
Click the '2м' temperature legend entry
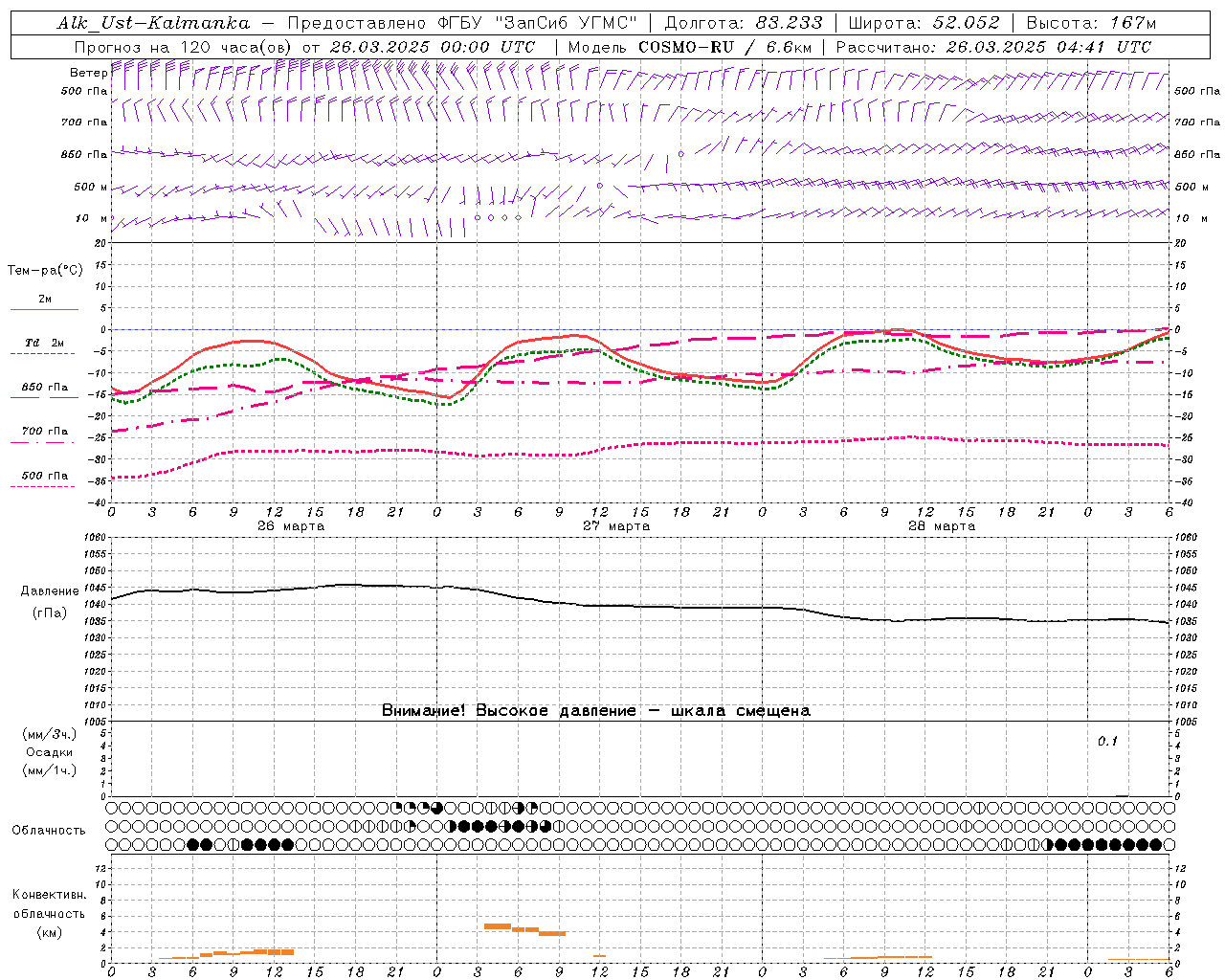click(45, 299)
